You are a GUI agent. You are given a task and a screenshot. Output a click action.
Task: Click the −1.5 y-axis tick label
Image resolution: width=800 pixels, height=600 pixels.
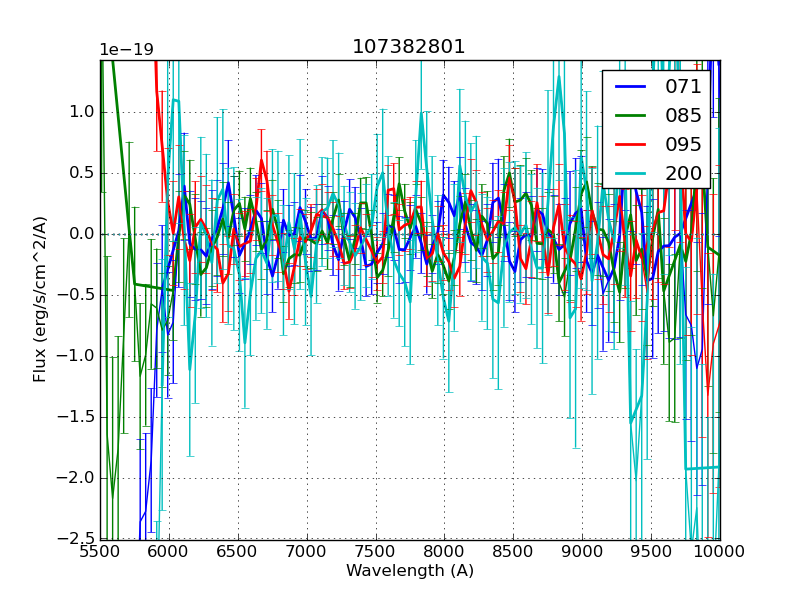(74, 417)
